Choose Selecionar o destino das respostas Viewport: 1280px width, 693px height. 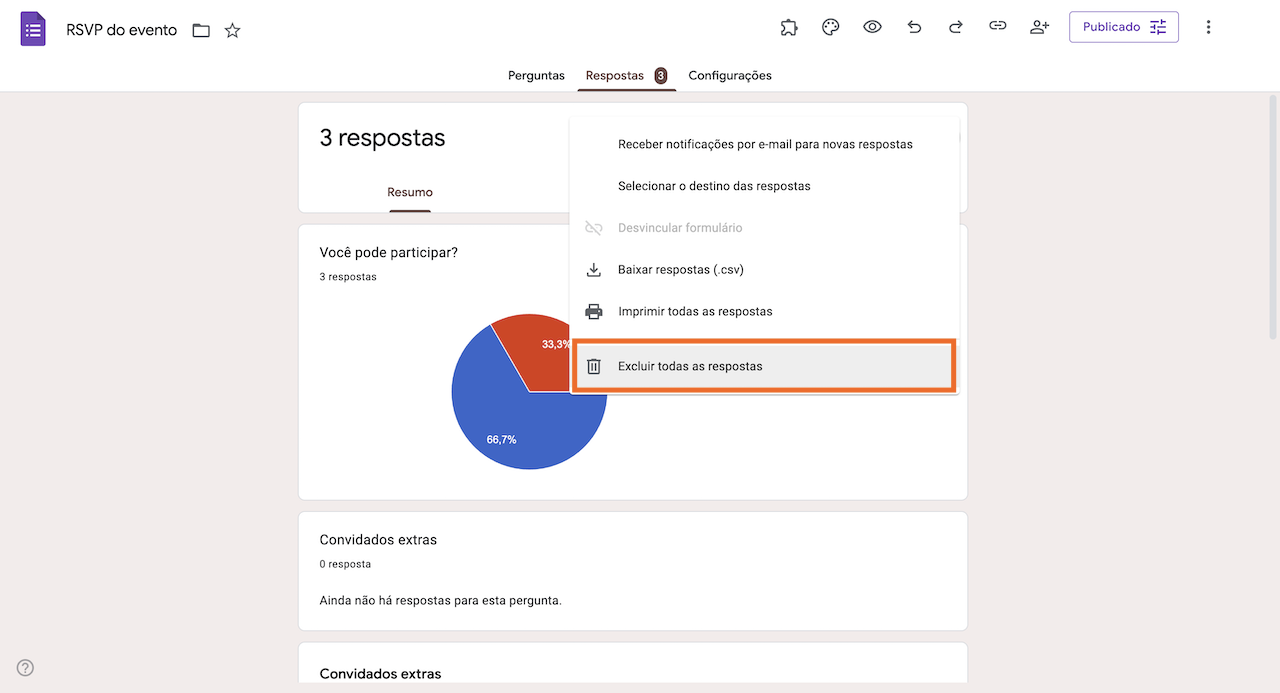pyautogui.click(x=765, y=186)
